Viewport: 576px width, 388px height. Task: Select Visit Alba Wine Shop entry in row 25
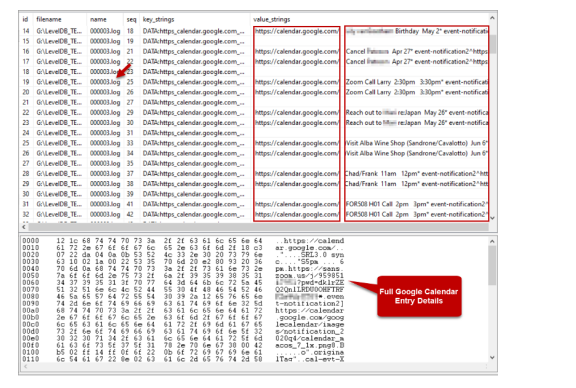tap(417, 143)
